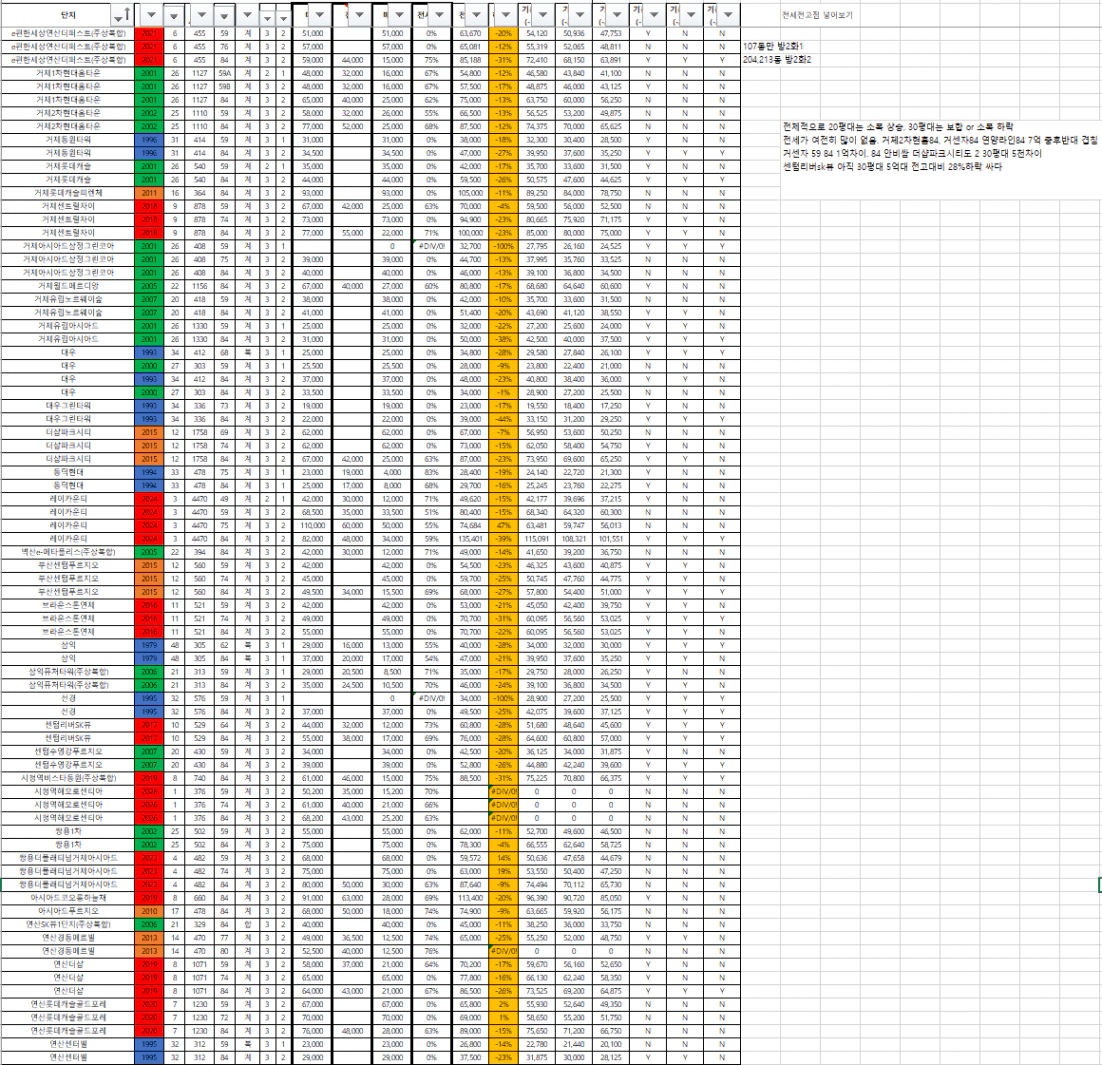Open filter above peak price column starting 63,670

tap(477, 15)
